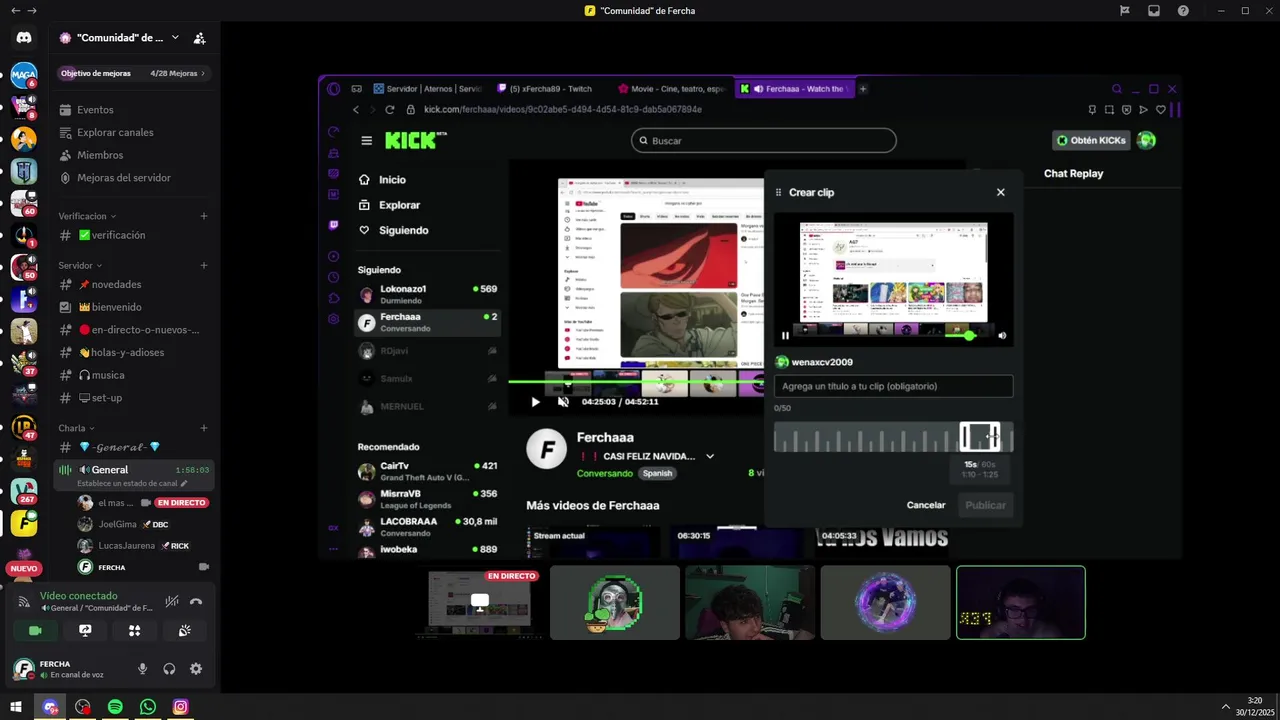Open the server with the 267 badge
The image size is (1280, 720).
click(x=24, y=491)
